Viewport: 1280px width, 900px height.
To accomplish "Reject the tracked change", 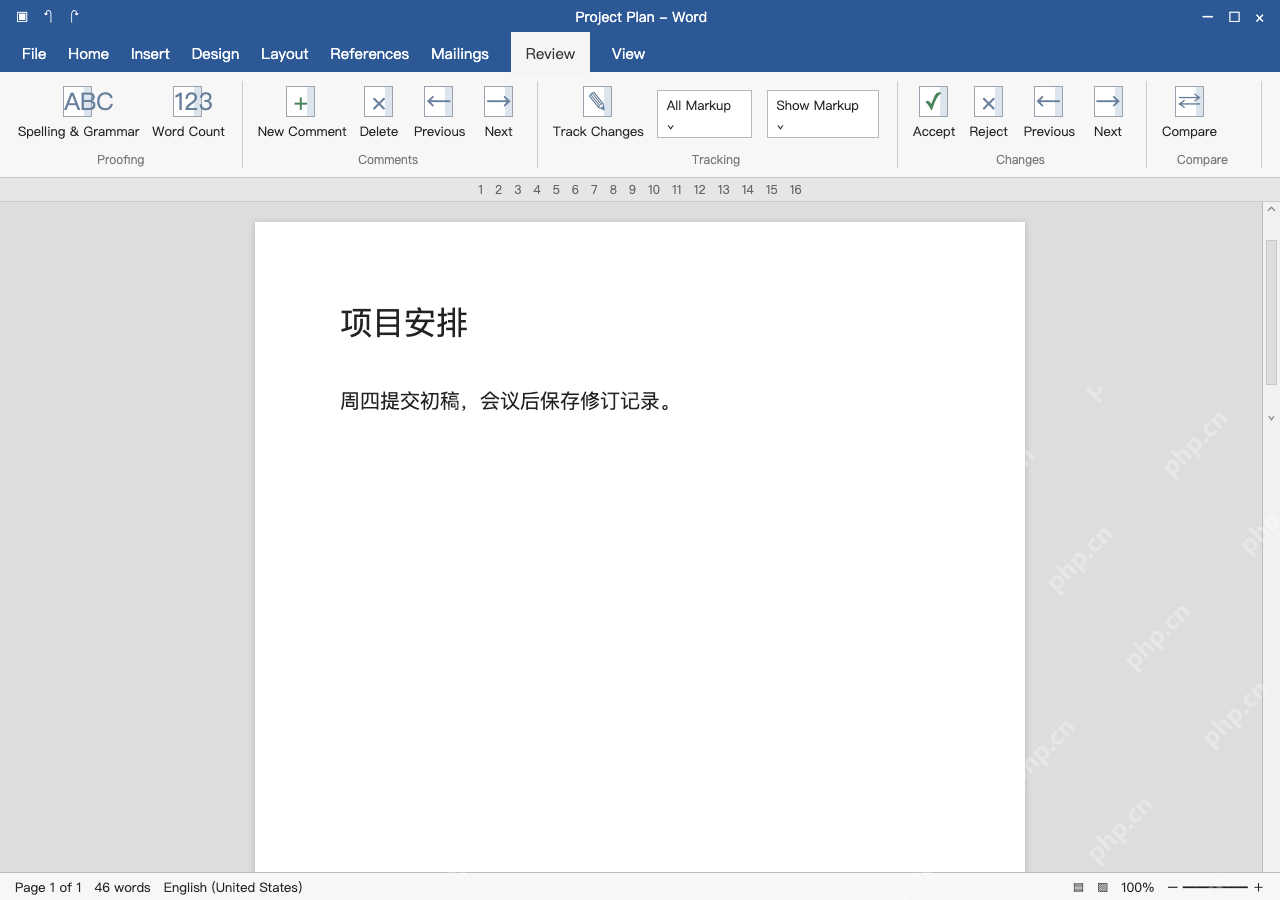I will (x=988, y=113).
